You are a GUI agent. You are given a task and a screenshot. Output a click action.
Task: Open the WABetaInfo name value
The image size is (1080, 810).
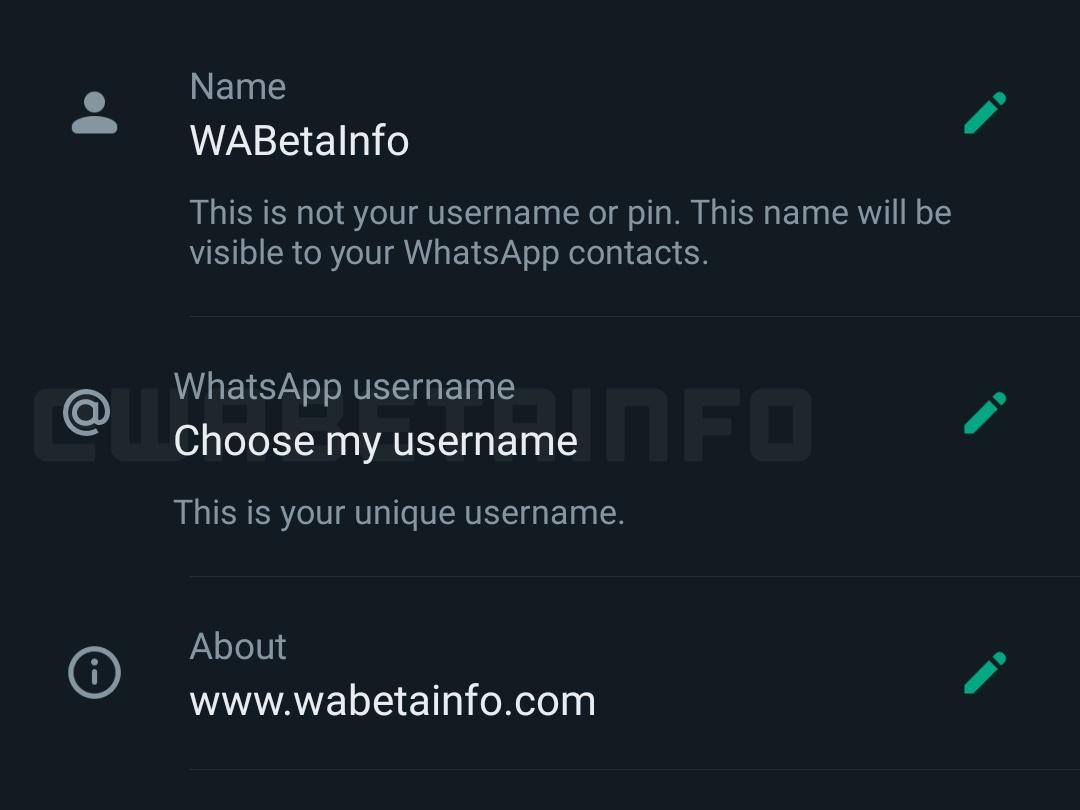pyautogui.click(x=299, y=141)
